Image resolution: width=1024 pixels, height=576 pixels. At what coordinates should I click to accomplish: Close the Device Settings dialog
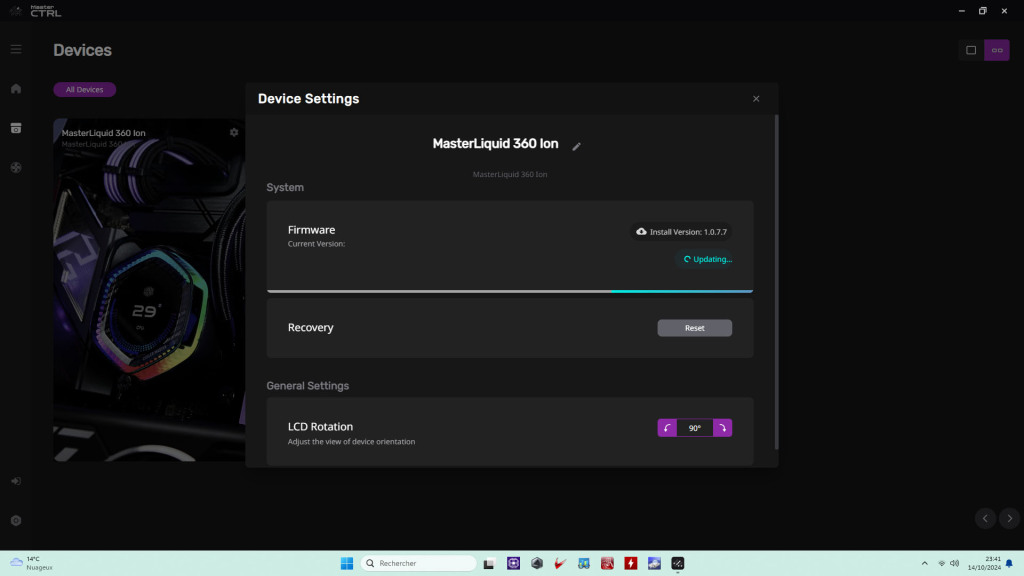click(x=756, y=99)
